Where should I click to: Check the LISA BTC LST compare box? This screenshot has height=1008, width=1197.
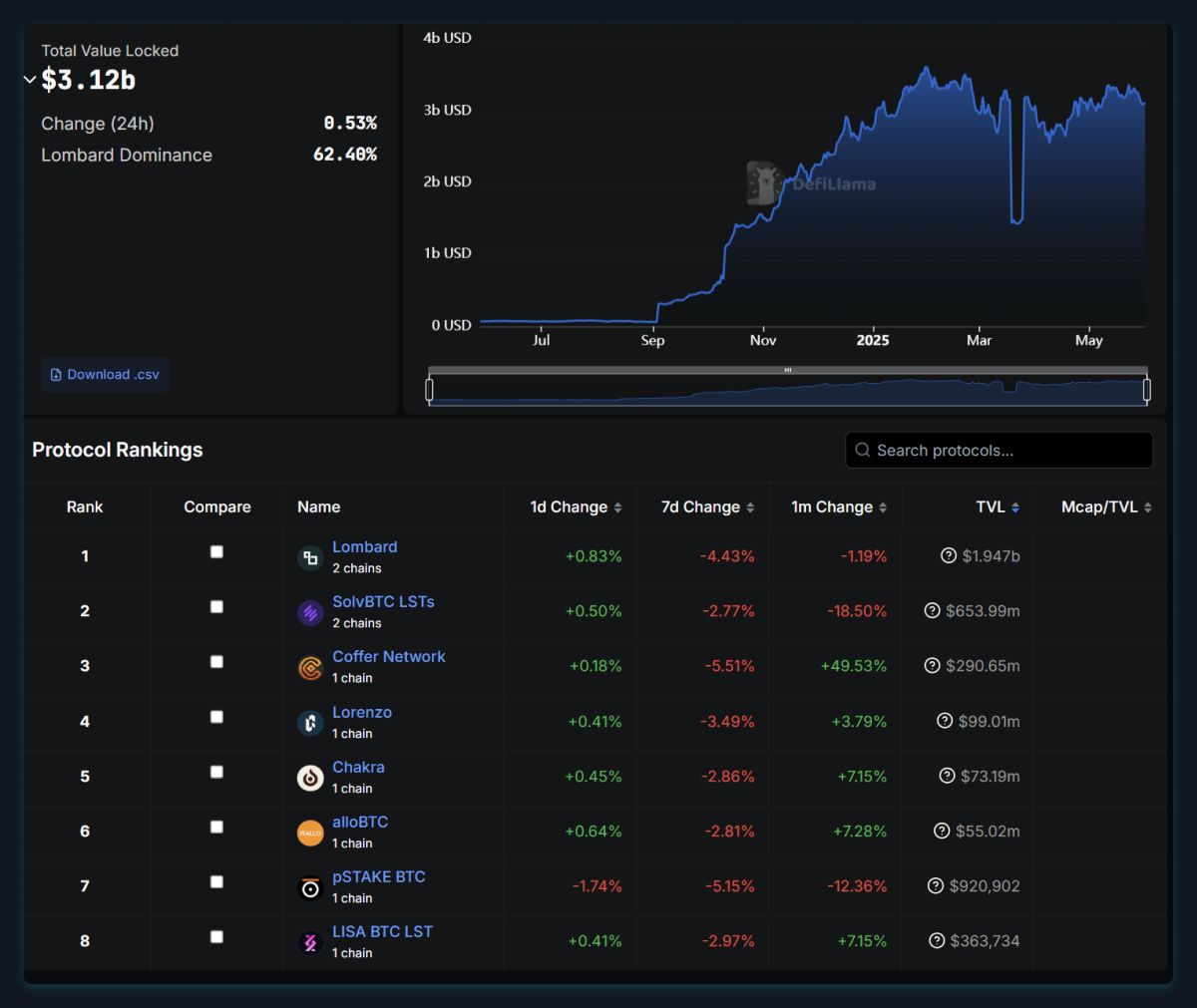[x=216, y=936]
